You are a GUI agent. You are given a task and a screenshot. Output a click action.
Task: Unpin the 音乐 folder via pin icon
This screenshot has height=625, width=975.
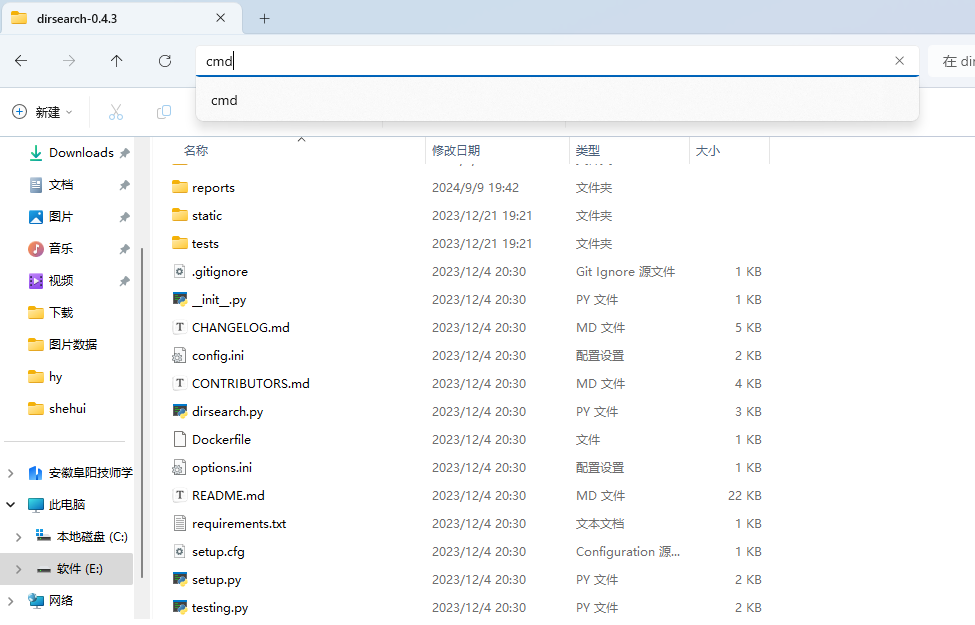pyautogui.click(x=124, y=249)
